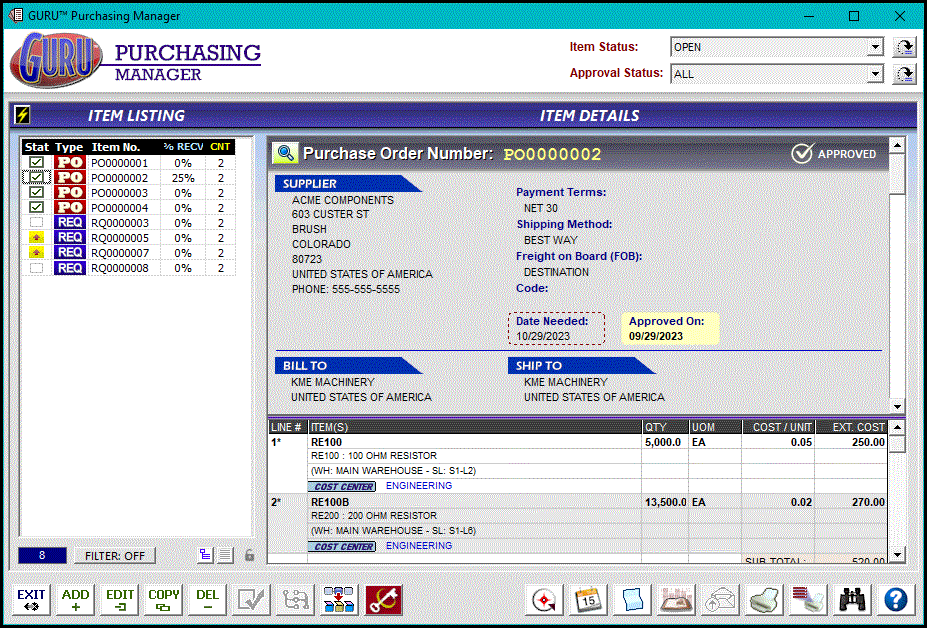Click the binoculars search icon
The height and width of the screenshot is (634, 935).
(x=853, y=601)
